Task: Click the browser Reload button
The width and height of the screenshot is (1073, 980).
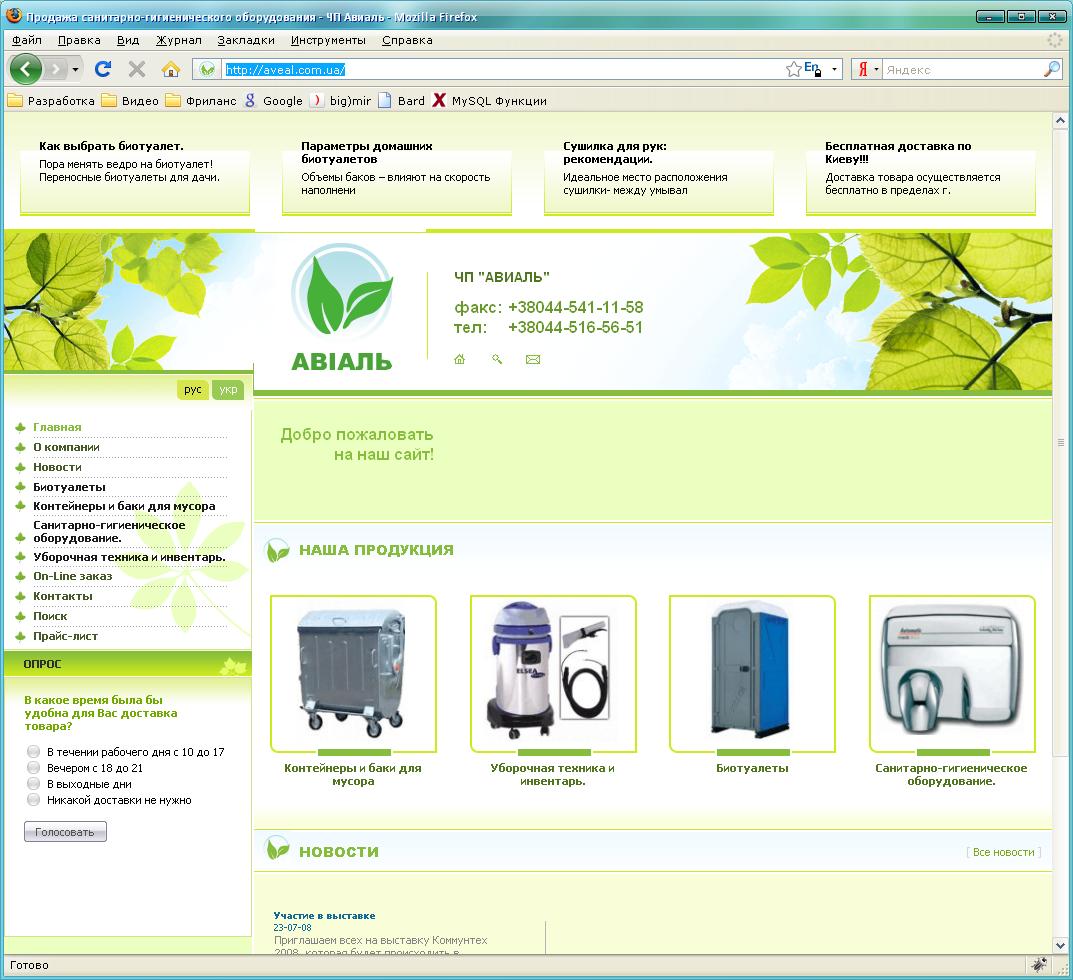Action: (x=102, y=69)
